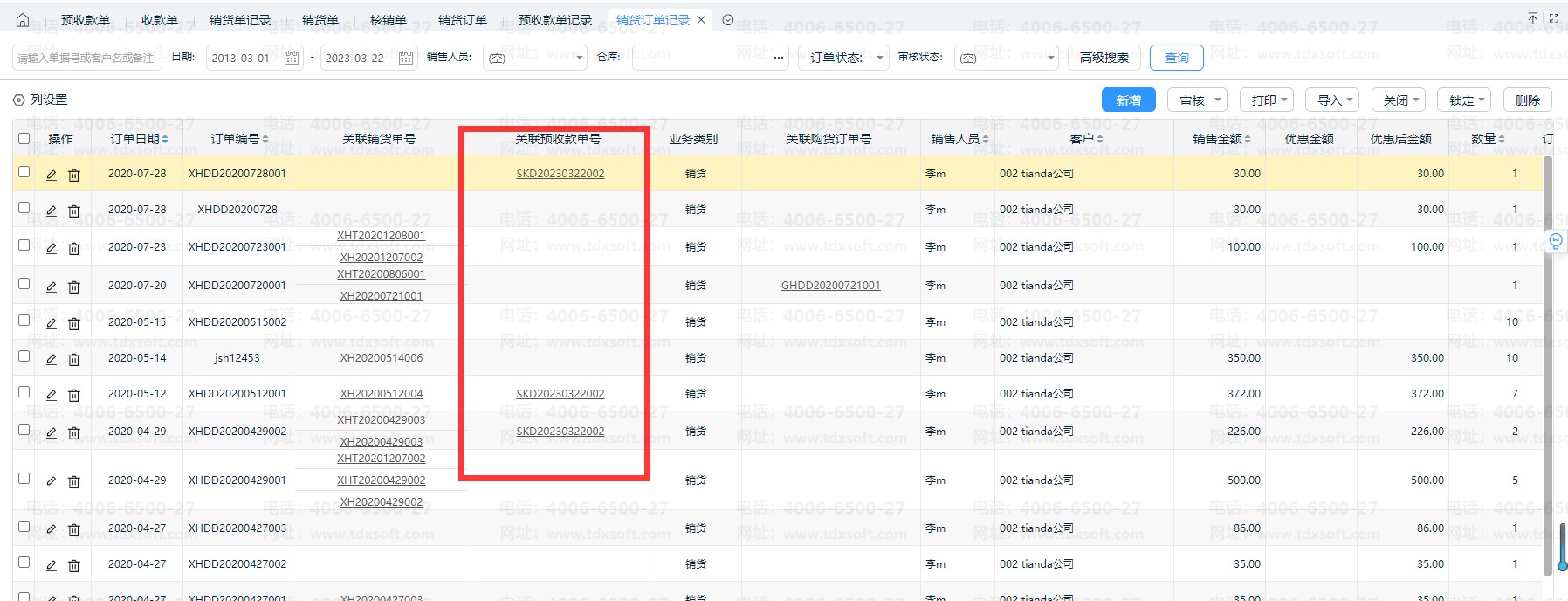Screen dimensions: 1568x601
Task: Switch to the 预收款单 tab
Action: [86, 20]
